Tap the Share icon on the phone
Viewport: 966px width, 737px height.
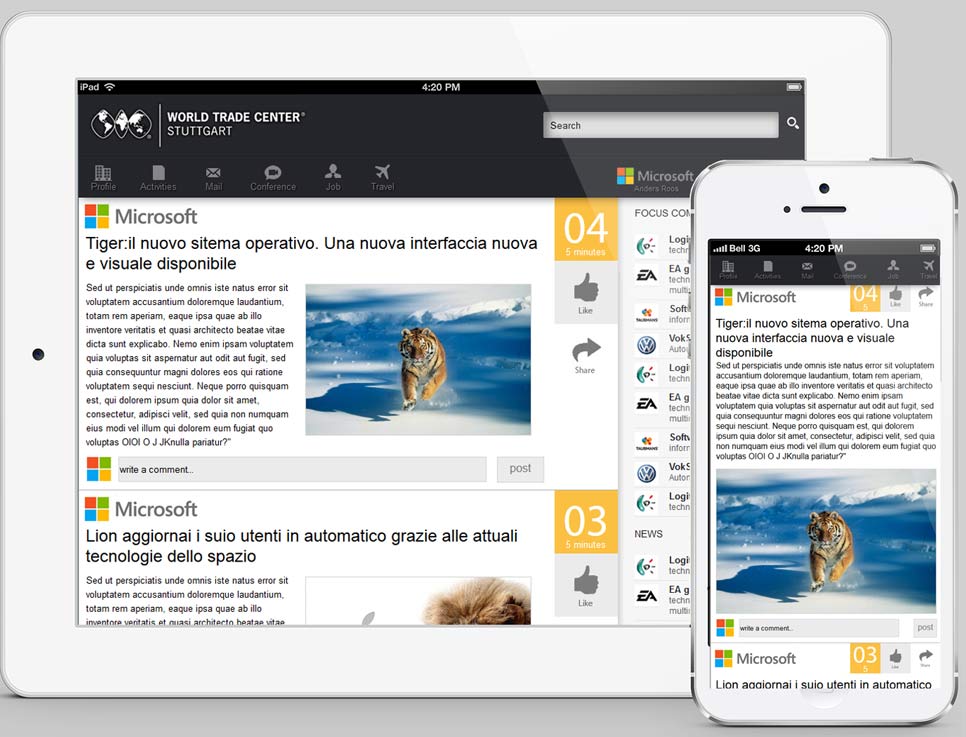click(925, 296)
